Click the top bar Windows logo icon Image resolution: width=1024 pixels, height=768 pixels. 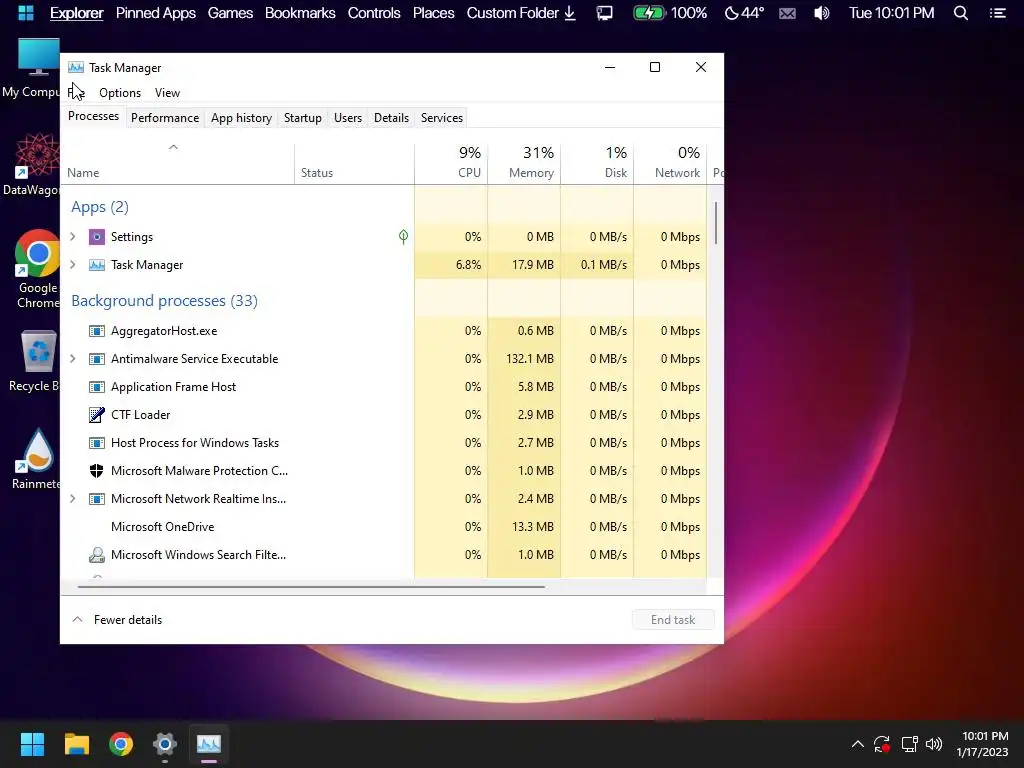click(x=25, y=13)
